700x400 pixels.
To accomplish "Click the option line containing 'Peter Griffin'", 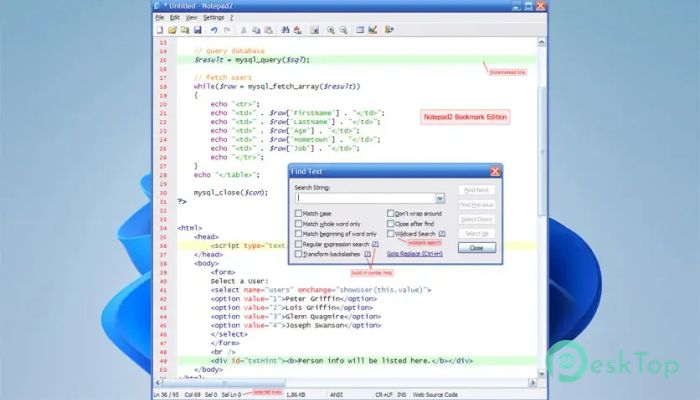I will coord(294,299).
